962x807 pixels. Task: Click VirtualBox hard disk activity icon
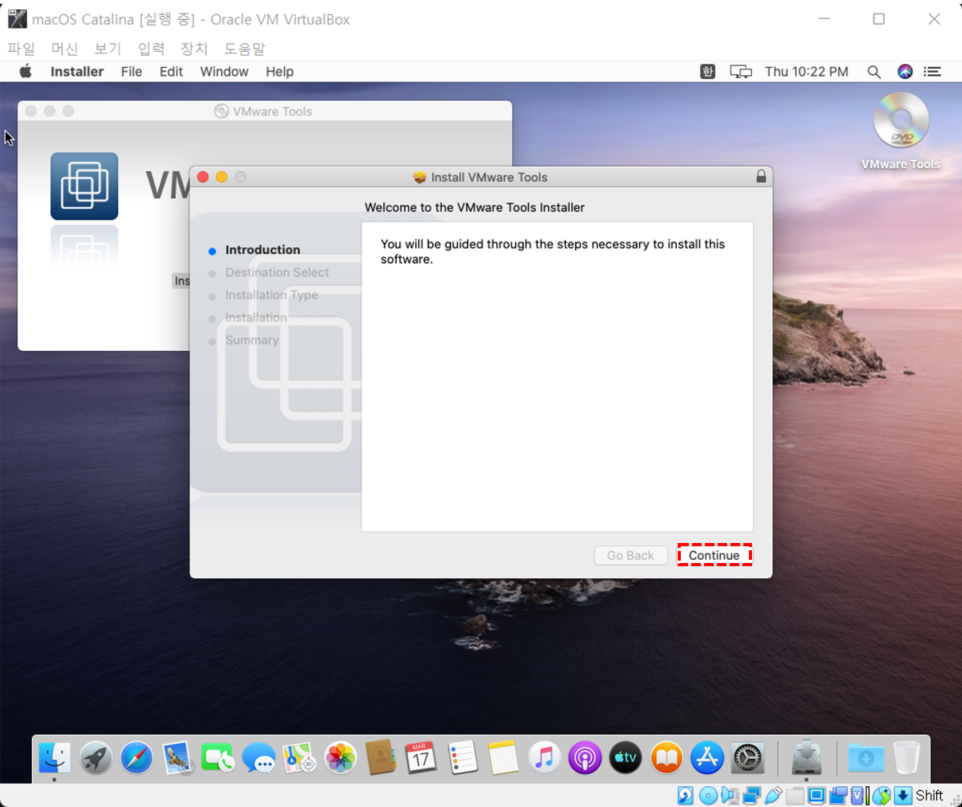[685, 795]
